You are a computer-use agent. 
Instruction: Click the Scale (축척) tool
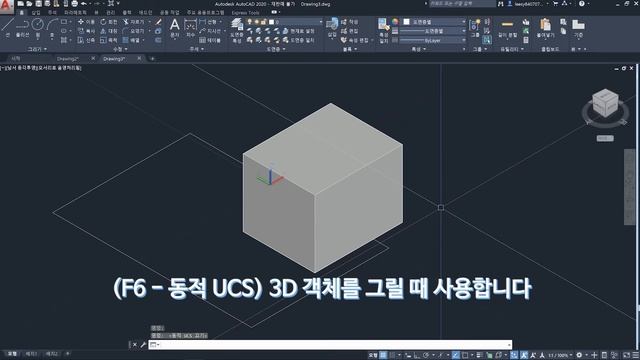[x=109, y=40]
